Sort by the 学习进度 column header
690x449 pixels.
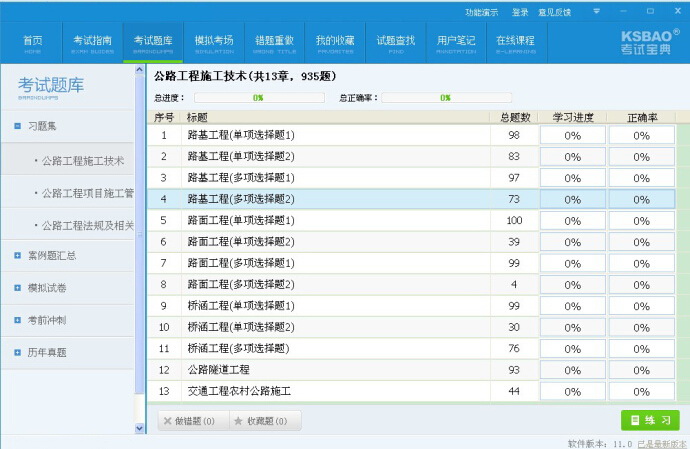point(573,118)
